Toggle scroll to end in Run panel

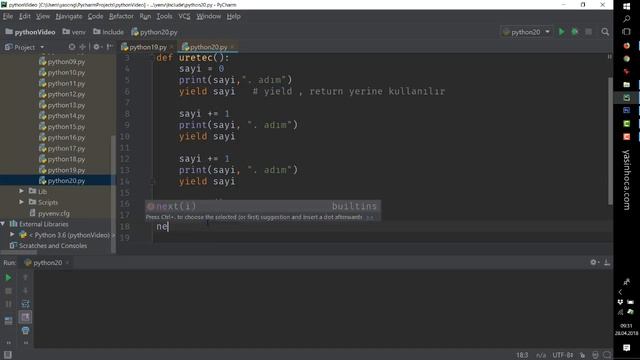click(25, 317)
